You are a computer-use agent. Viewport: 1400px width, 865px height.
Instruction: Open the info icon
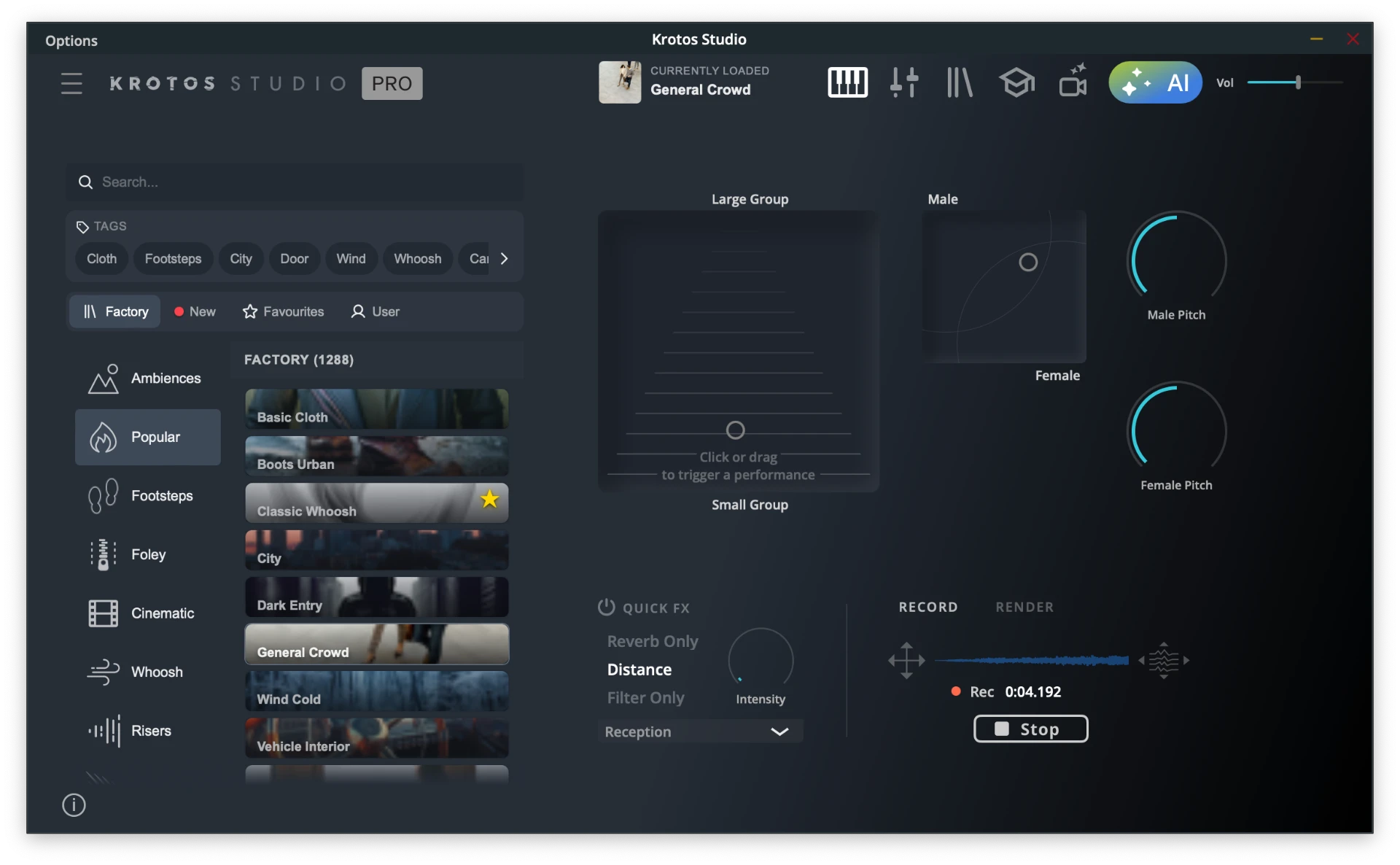click(74, 804)
